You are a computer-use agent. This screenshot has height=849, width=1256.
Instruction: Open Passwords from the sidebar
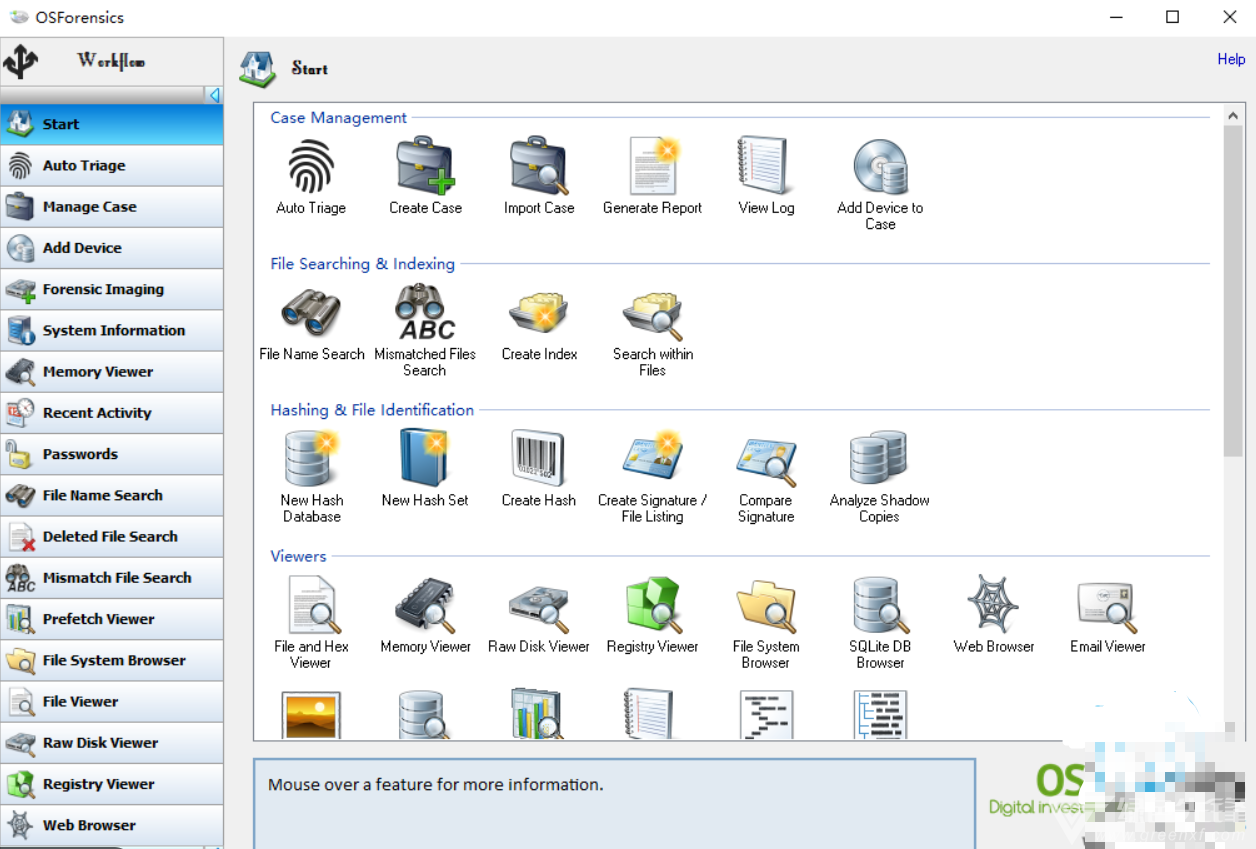112,454
